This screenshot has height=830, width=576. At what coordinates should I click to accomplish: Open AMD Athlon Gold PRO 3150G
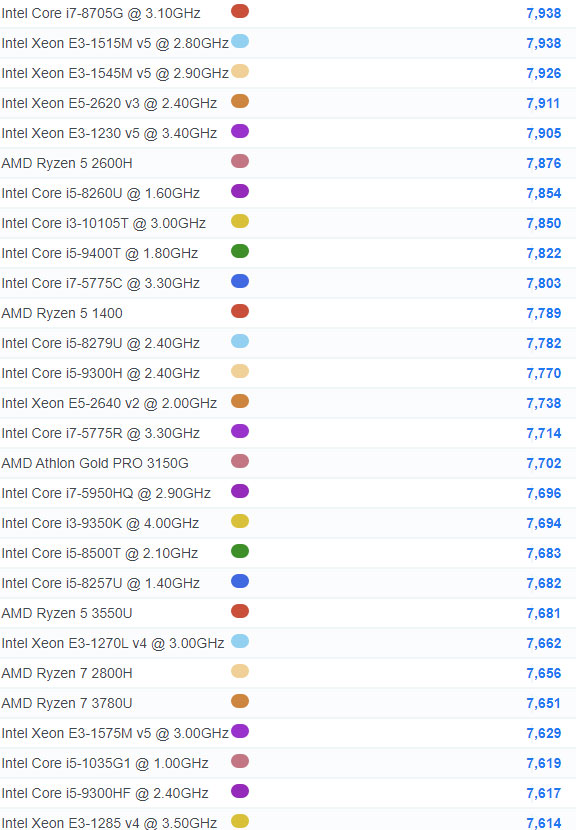(95, 463)
